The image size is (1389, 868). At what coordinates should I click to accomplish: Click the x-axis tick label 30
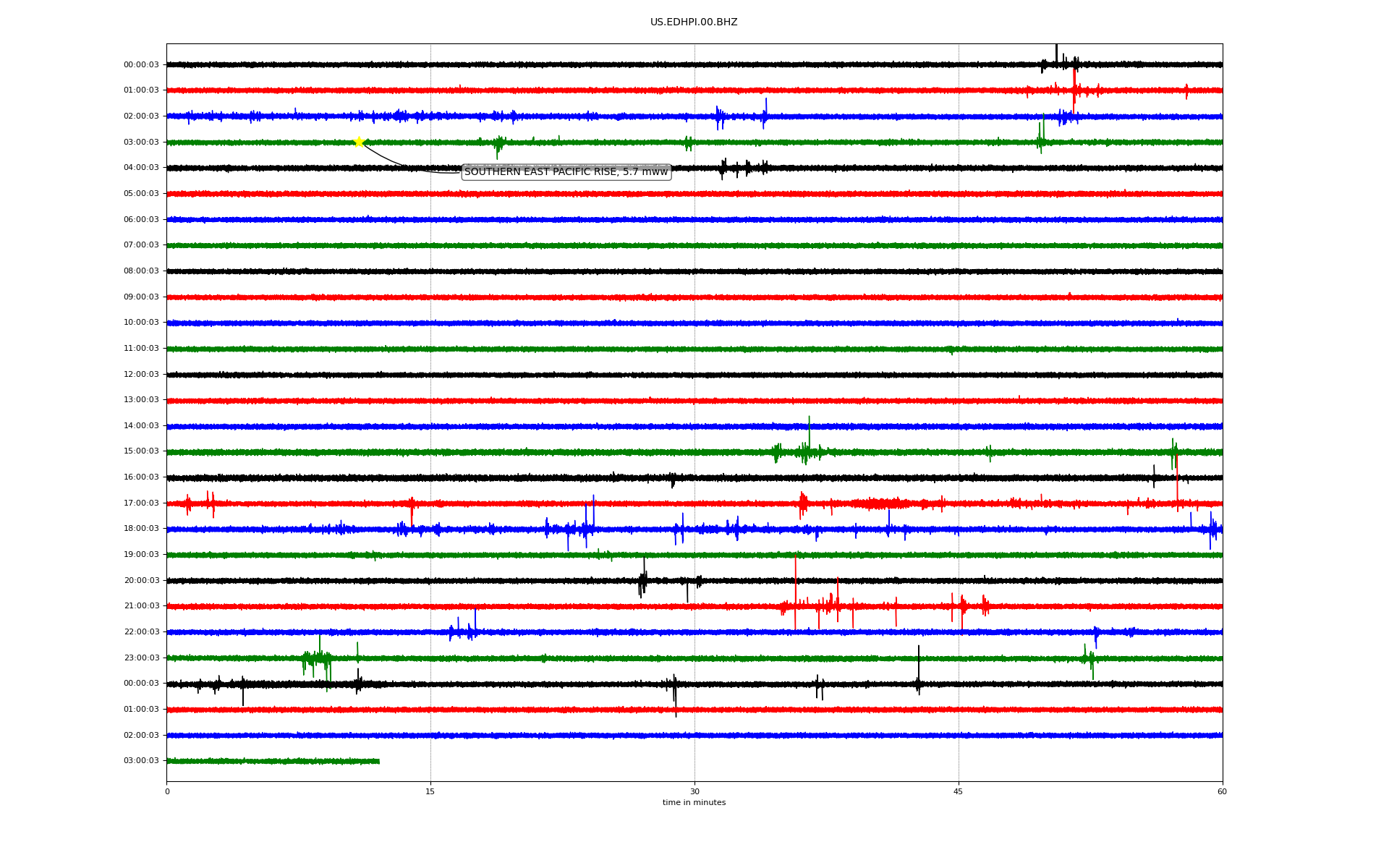(694, 791)
